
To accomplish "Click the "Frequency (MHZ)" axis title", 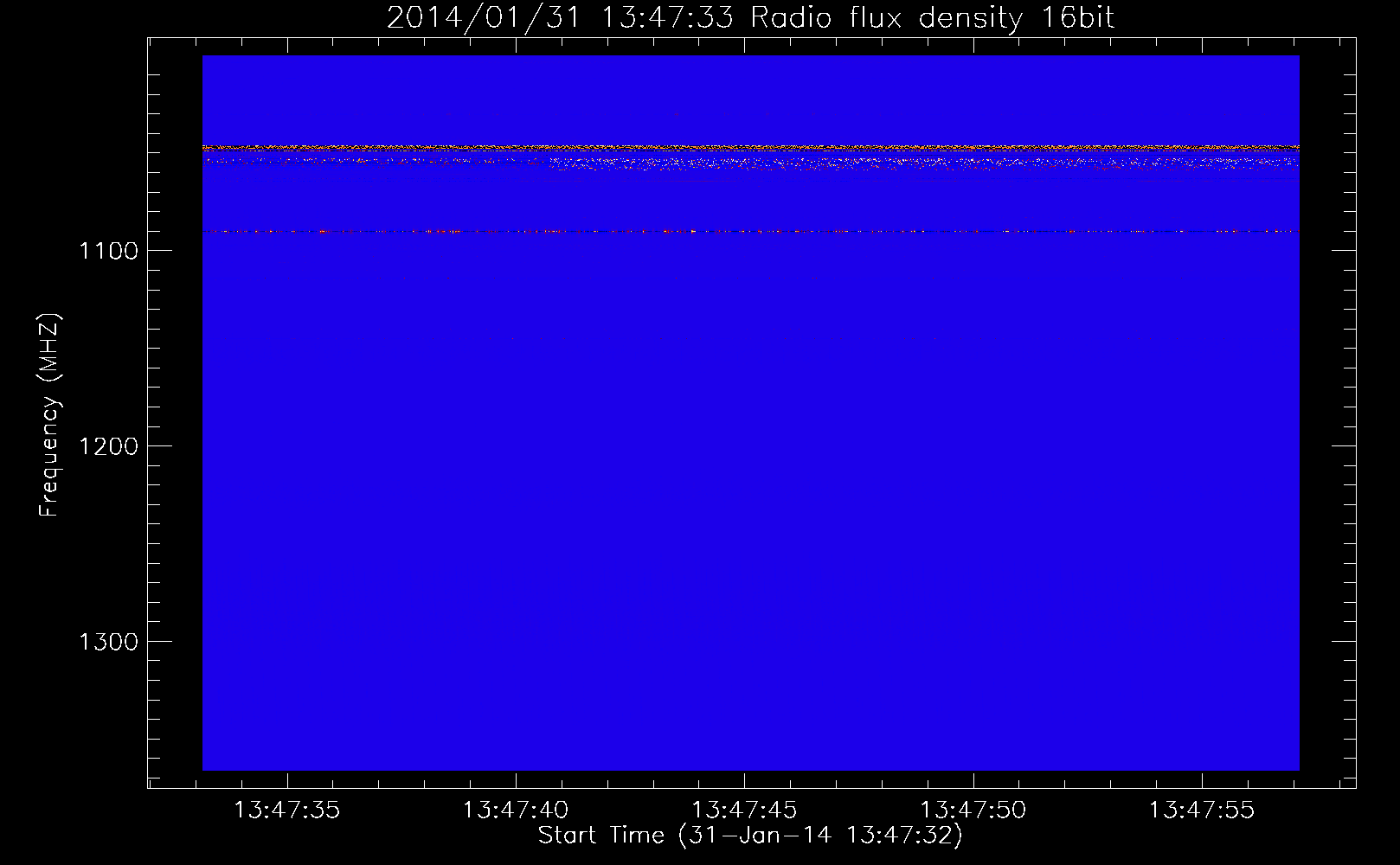I will coord(49,415).
